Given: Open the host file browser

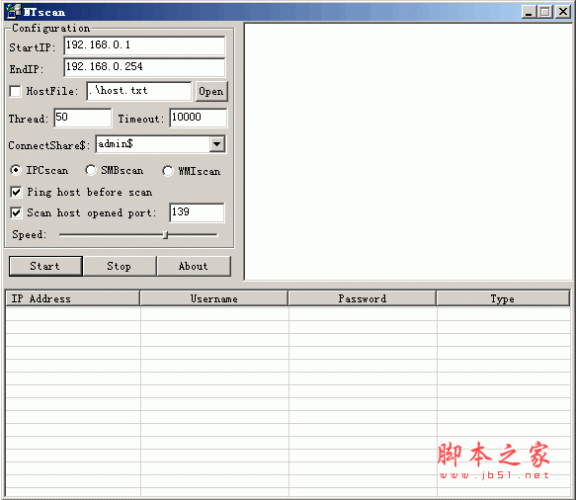Looking at the screenshot, I should point(211,91).
